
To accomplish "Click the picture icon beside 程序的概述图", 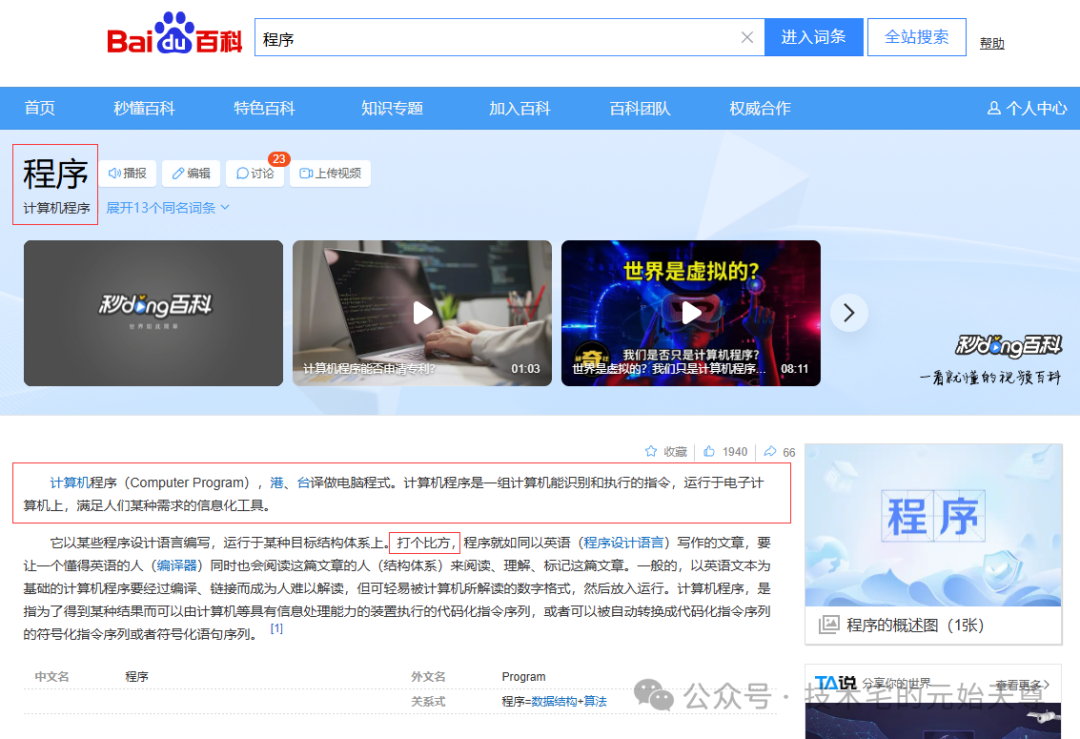I will [x=829, y=625].
